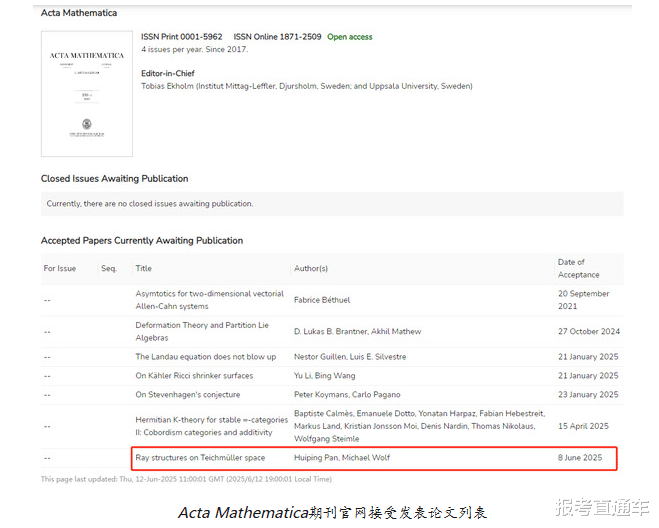Click the 'This page last updated' timestamp

186,479
